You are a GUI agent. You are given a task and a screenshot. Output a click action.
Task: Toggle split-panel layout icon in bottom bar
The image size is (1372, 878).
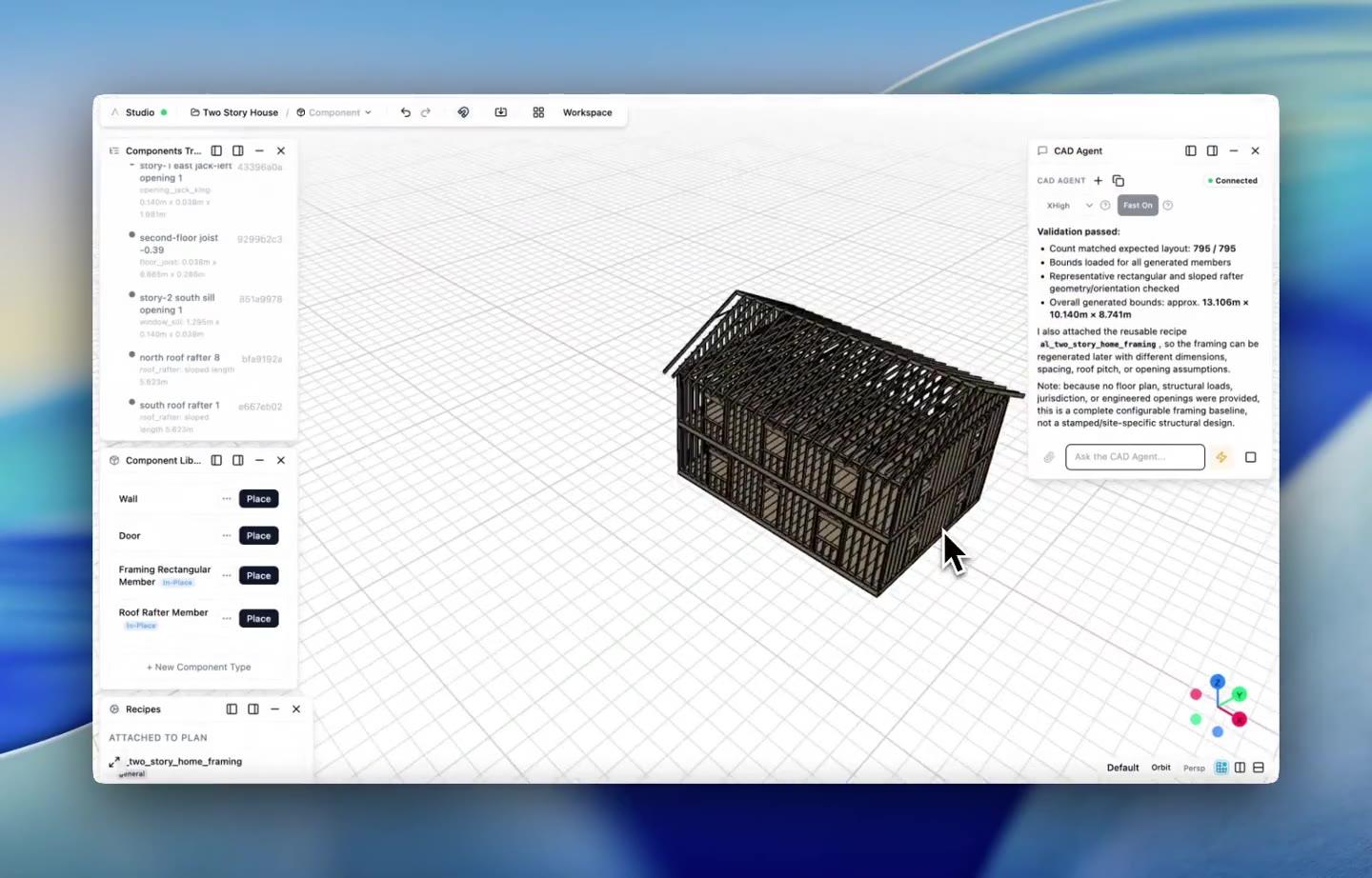(x=1240, y=768)
